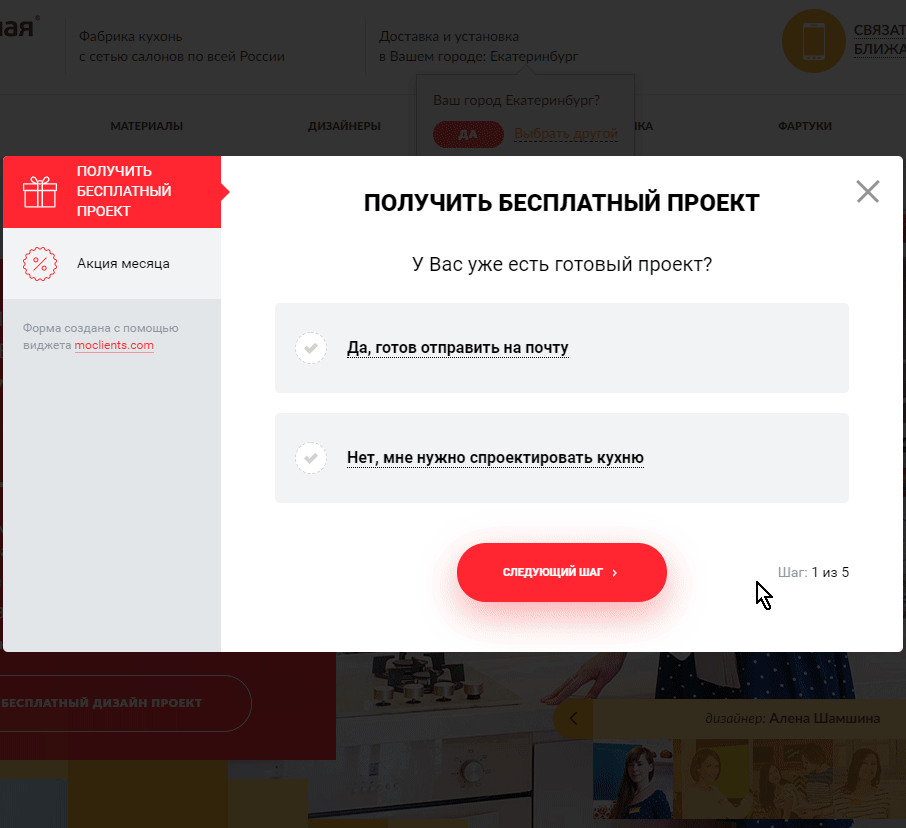Click the gift box icon in the sidebar
This screenshot has height=828, width=906.
(x=40, y=191)
